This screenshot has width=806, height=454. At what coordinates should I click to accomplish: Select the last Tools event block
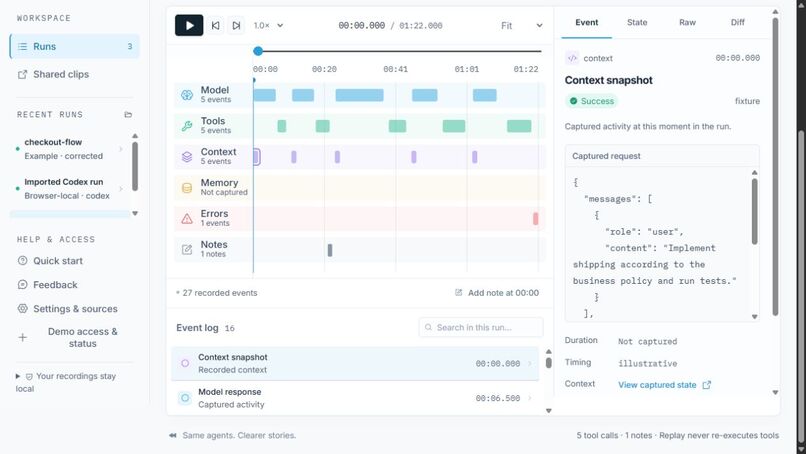tap(519, 126)
